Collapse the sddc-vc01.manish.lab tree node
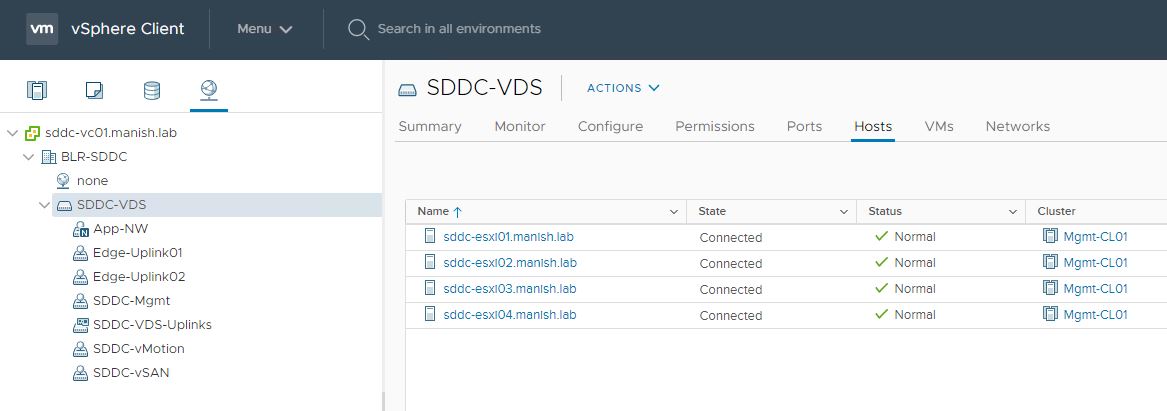 point(12,133)
